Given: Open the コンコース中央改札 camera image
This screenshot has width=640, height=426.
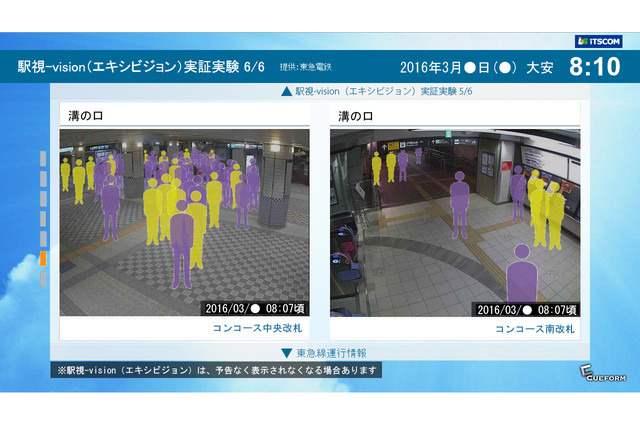Looking at the screenshot, I should tap(184, 222).
